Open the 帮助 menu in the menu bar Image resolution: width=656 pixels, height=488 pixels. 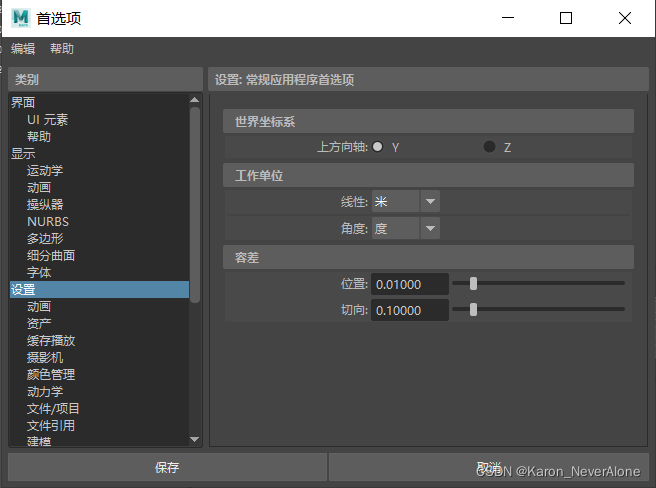62,49
